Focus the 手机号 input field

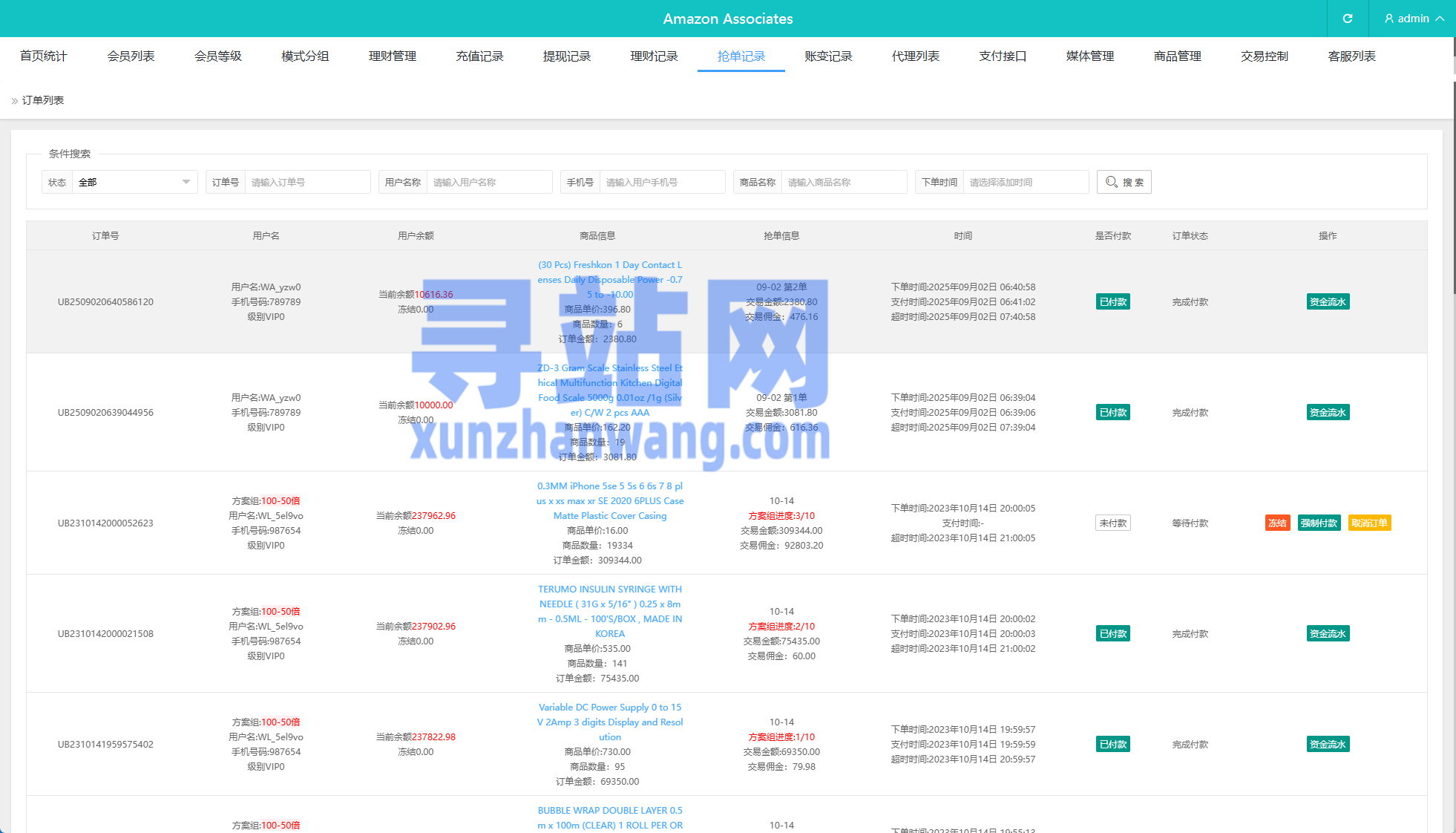pyautogui.click(x=662, y=182)
